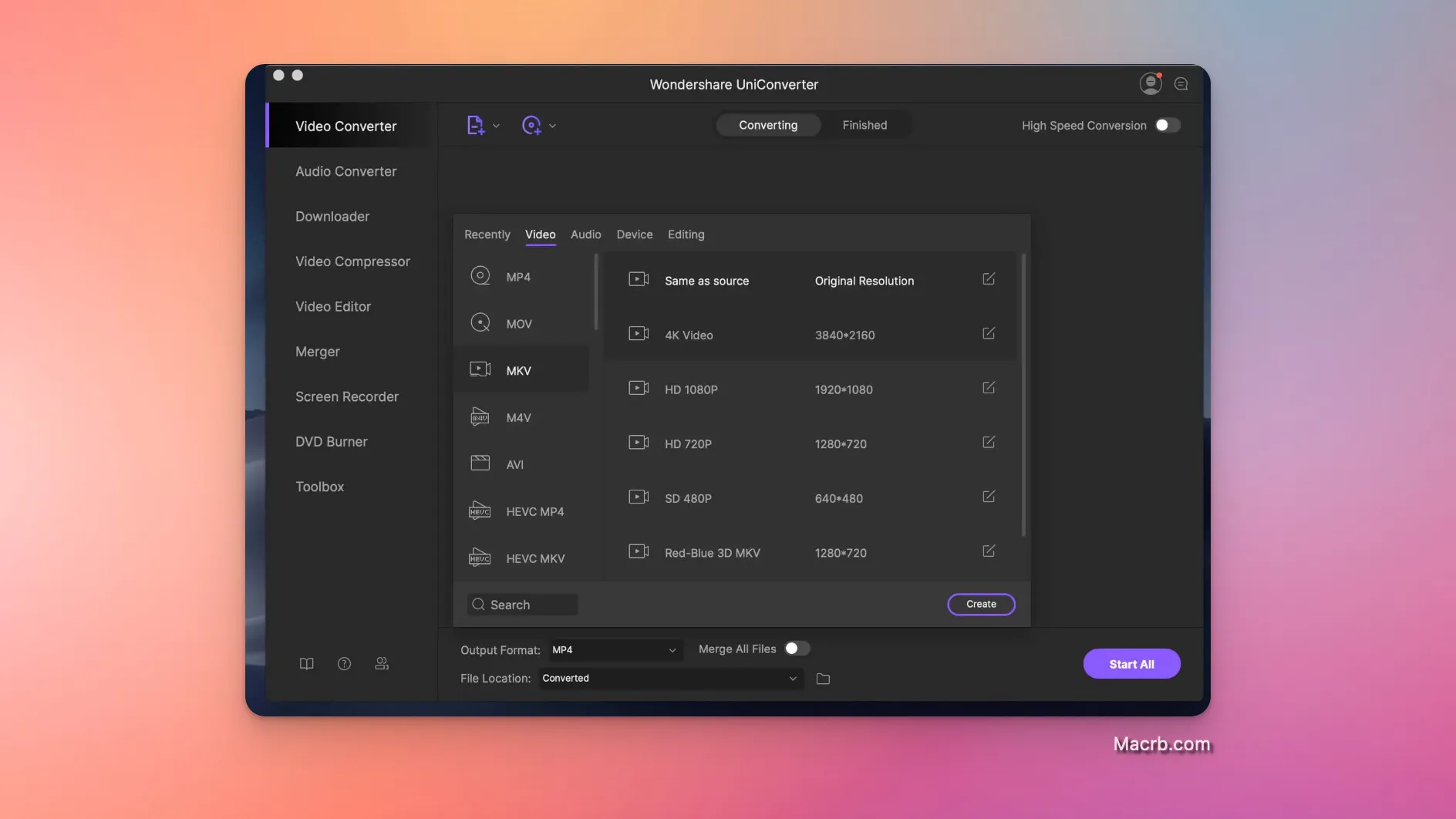Edit the 4K Video preset settings
This screenshot has height=819, width=1456.
(x=989, y=333)
